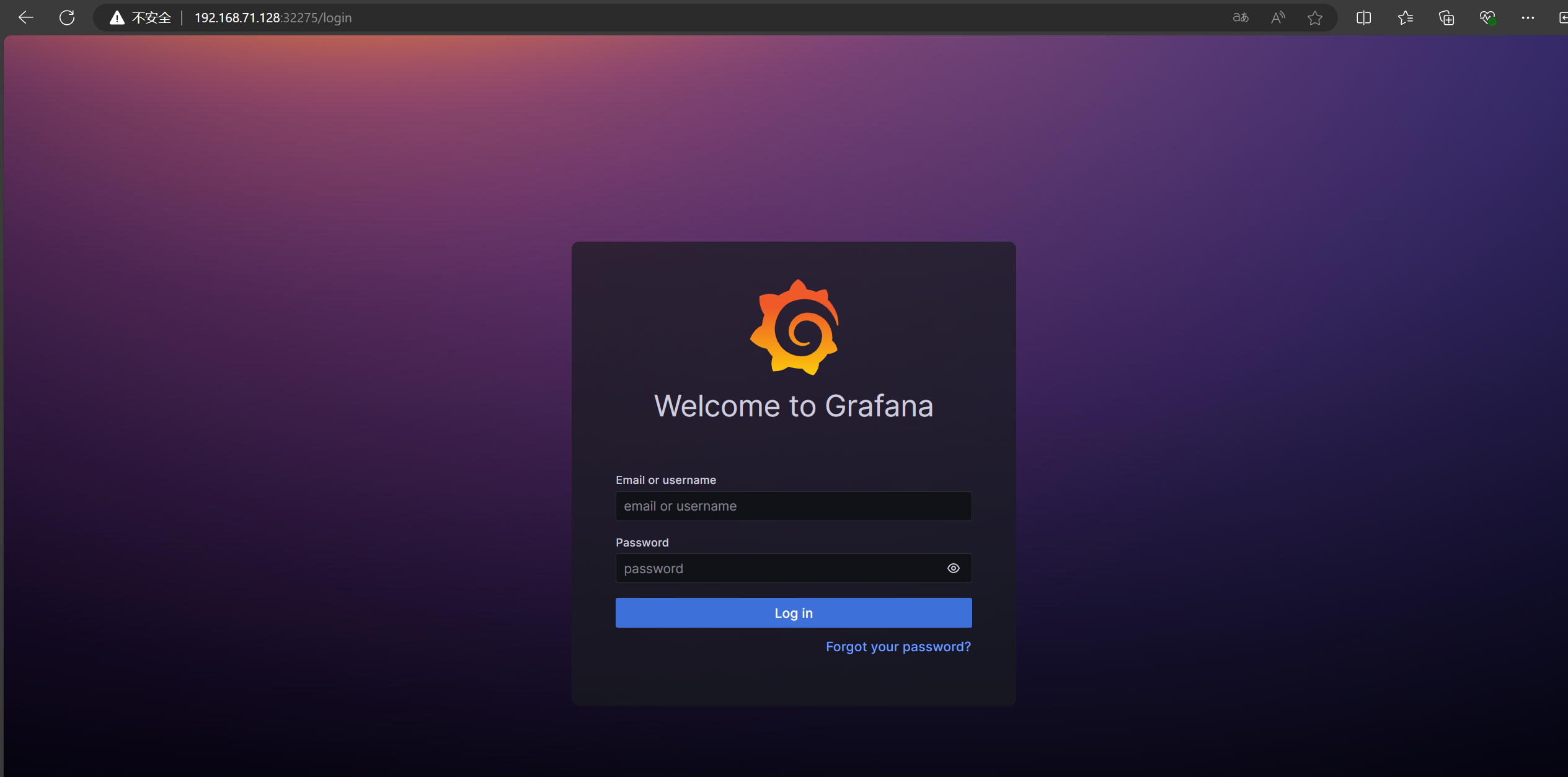Click the Email or username label
The height and width of the screenshot is (777, 1568).
(666, 480)
